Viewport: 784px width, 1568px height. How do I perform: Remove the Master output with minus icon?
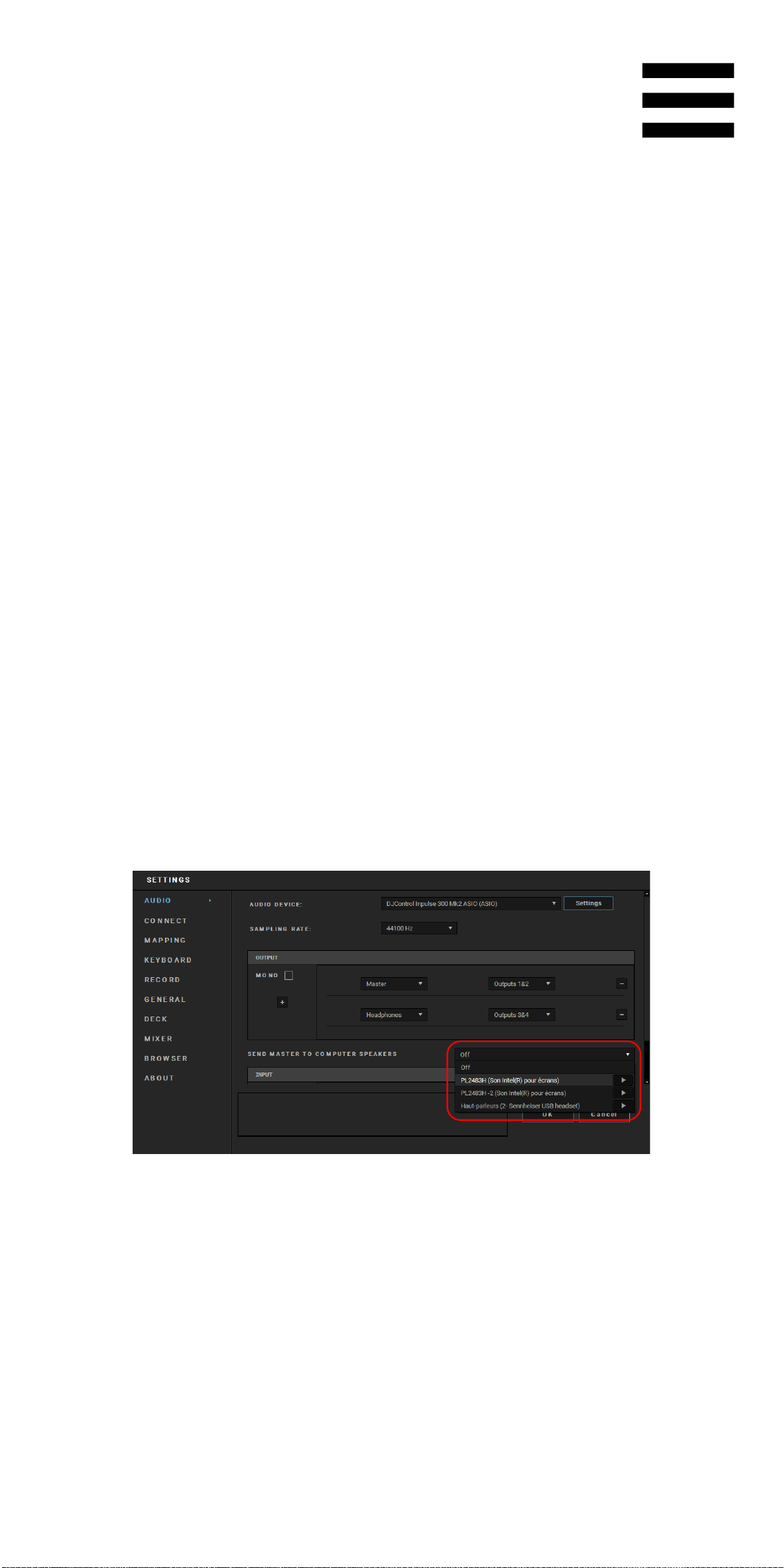point(621,983)
